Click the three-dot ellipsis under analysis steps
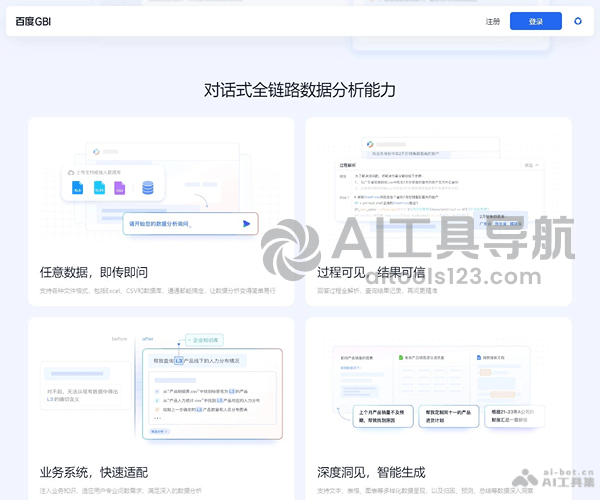Viewport: 600px width, 500px height. coord(157,418)
